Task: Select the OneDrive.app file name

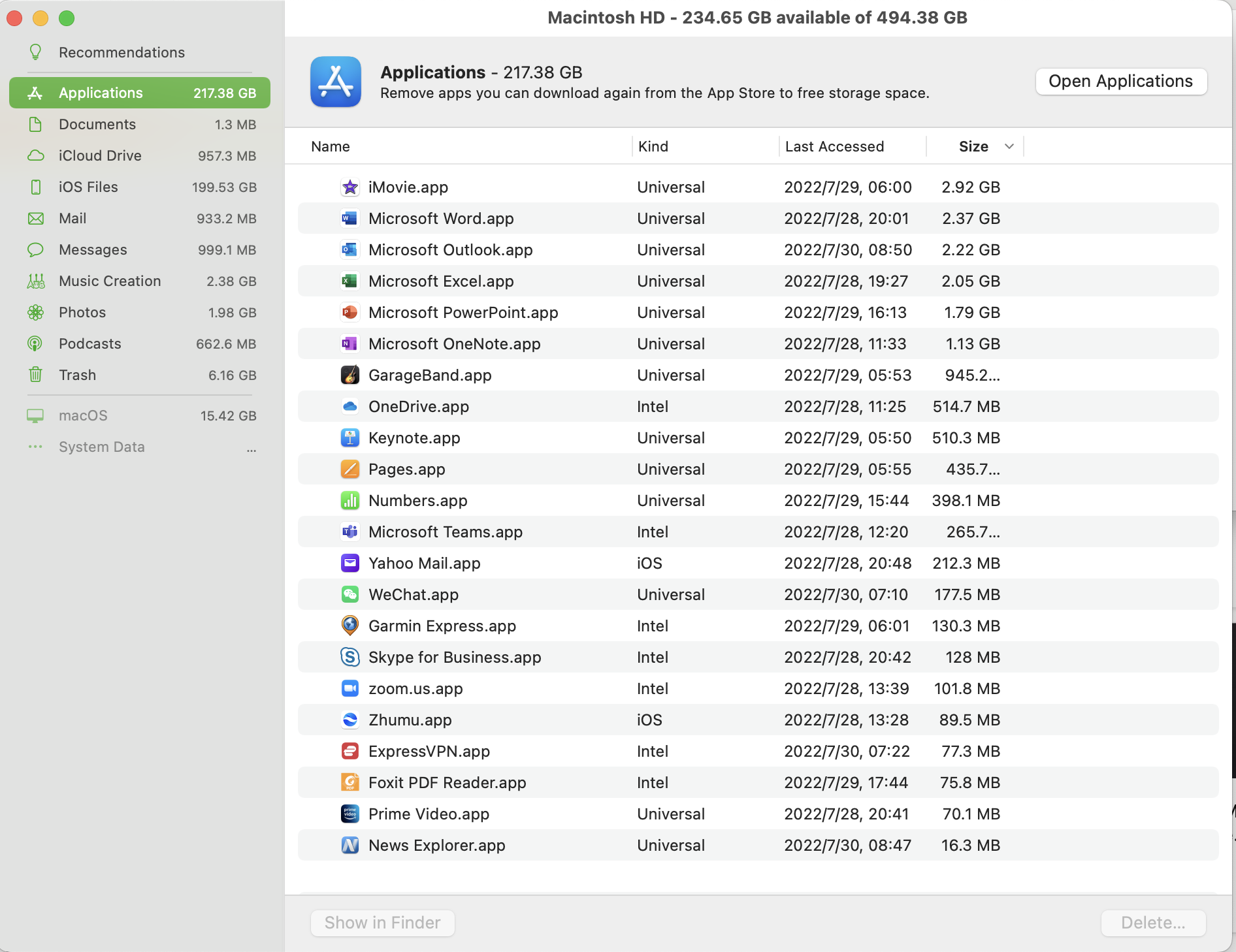Action: click(x=419, y=407)
